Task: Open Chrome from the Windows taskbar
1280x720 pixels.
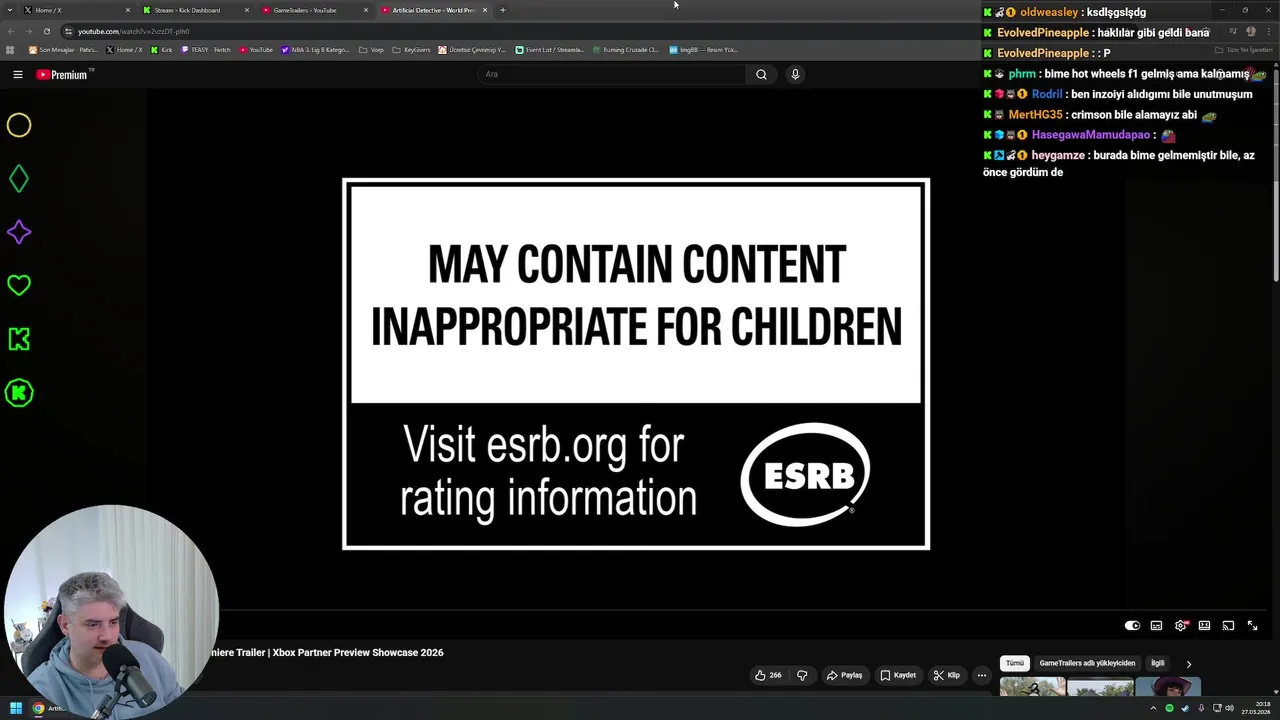Action: pyautogui.click(x=38, y=709)
